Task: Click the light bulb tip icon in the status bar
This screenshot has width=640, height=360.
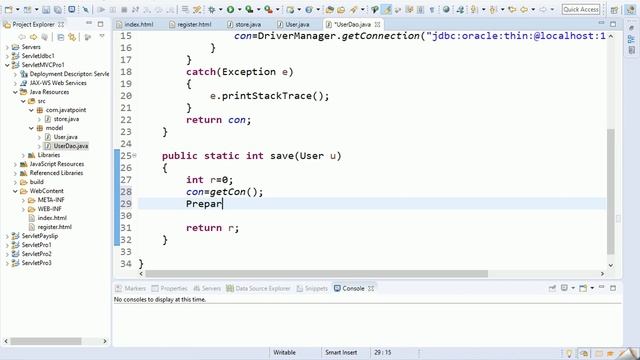Action: point(569,353)
